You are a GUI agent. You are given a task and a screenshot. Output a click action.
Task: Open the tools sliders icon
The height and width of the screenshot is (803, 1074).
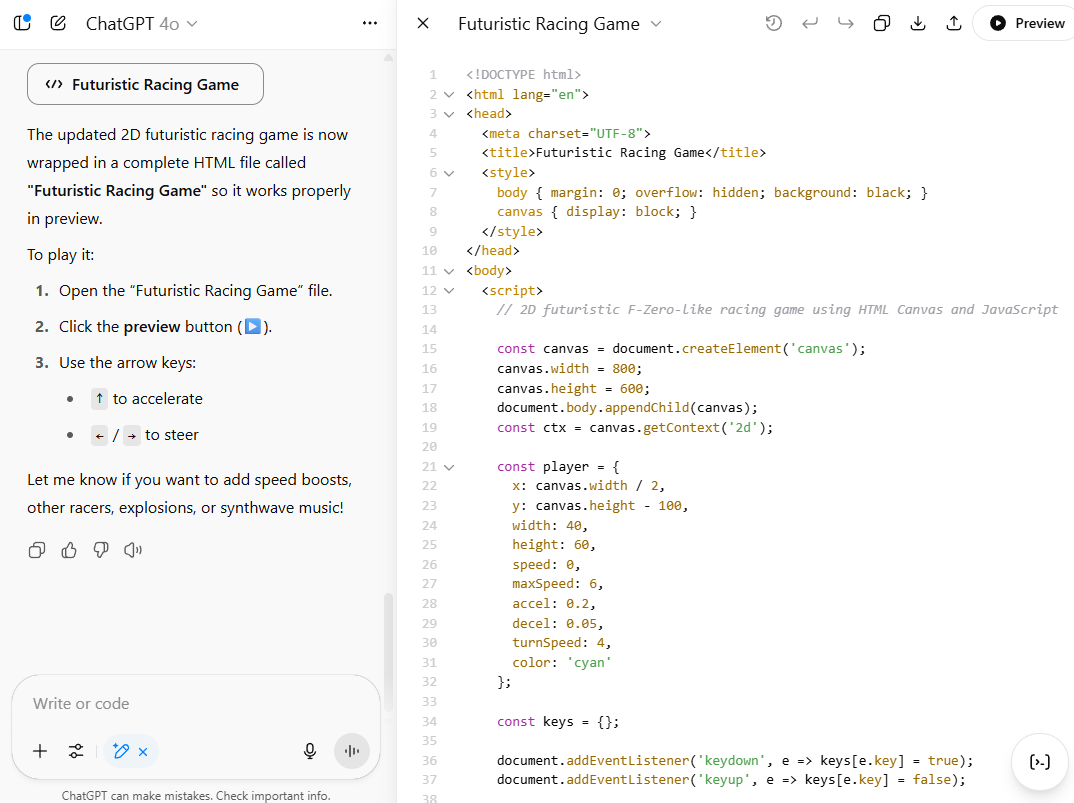pos(76,752)
